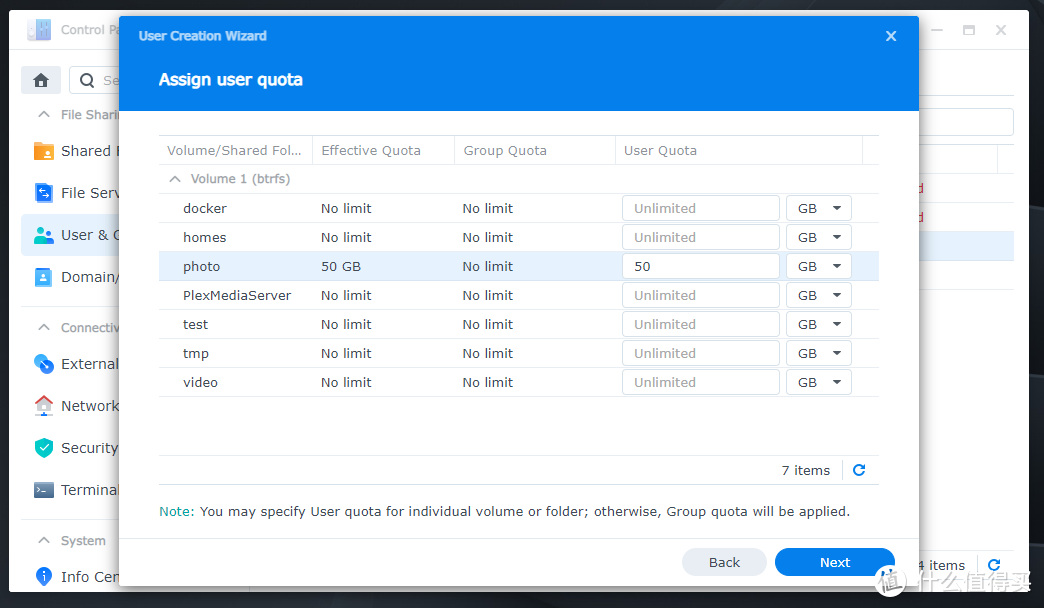Collapse the File Sharing section
Image resolution: width=1044 pixels, height=608 pixels.
[44, 115]
